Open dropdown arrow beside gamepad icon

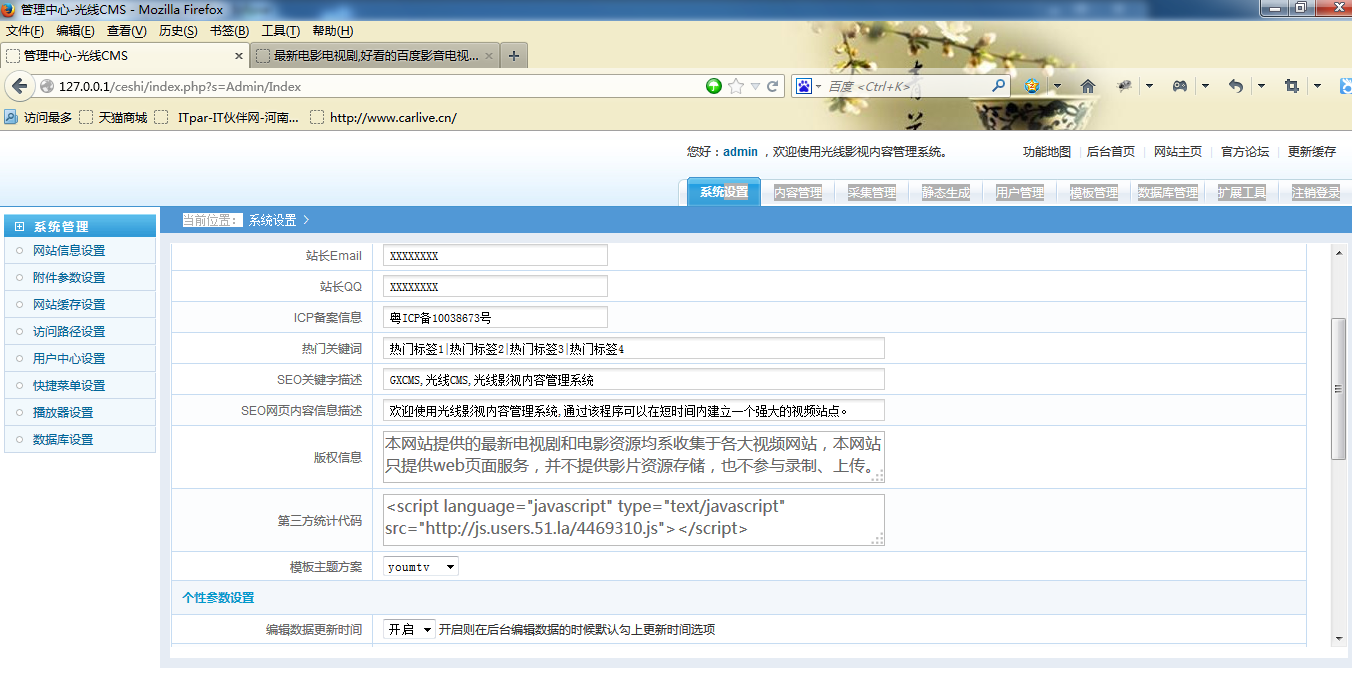1205,86
